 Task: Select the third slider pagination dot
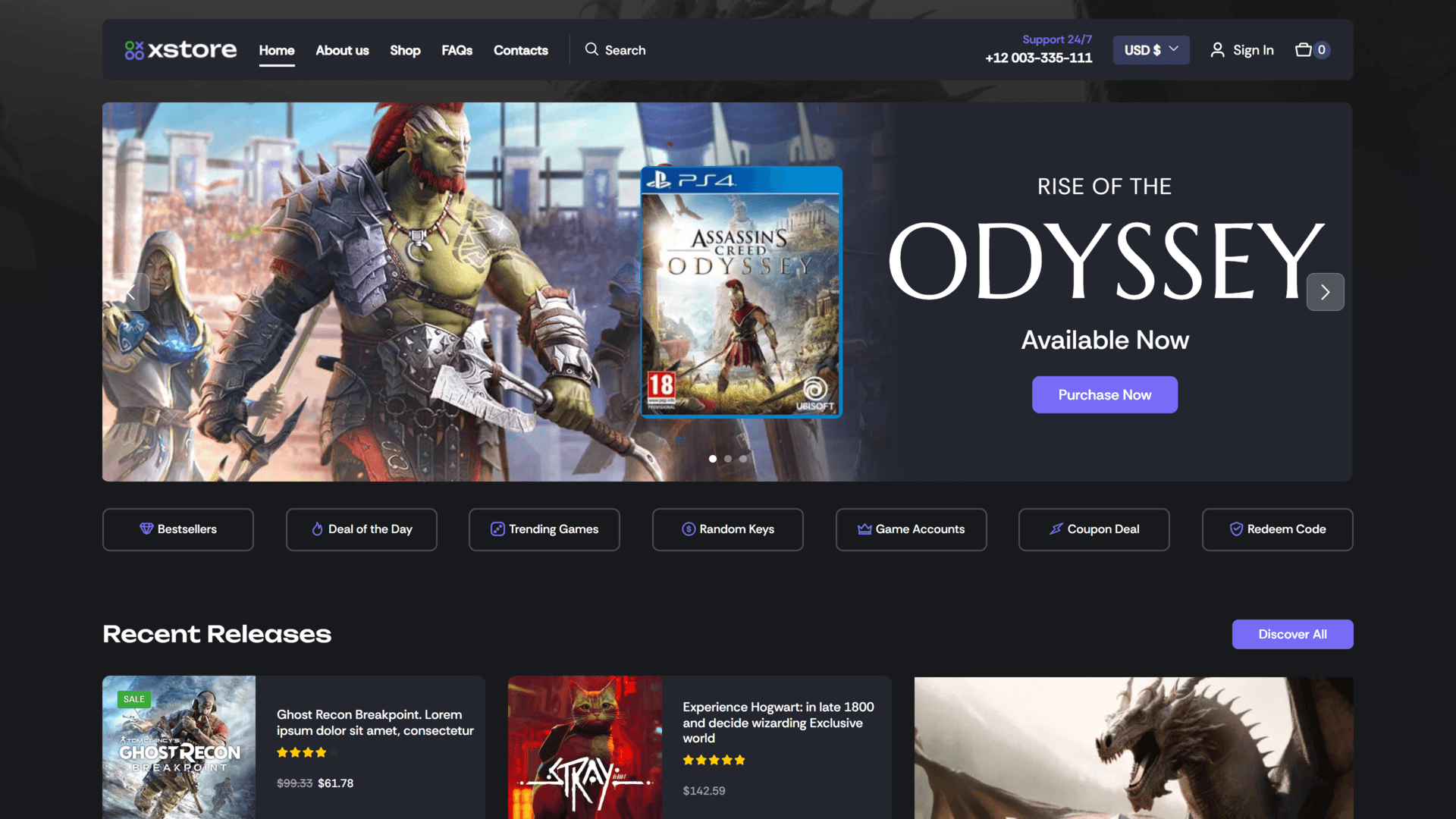point(743,459)
